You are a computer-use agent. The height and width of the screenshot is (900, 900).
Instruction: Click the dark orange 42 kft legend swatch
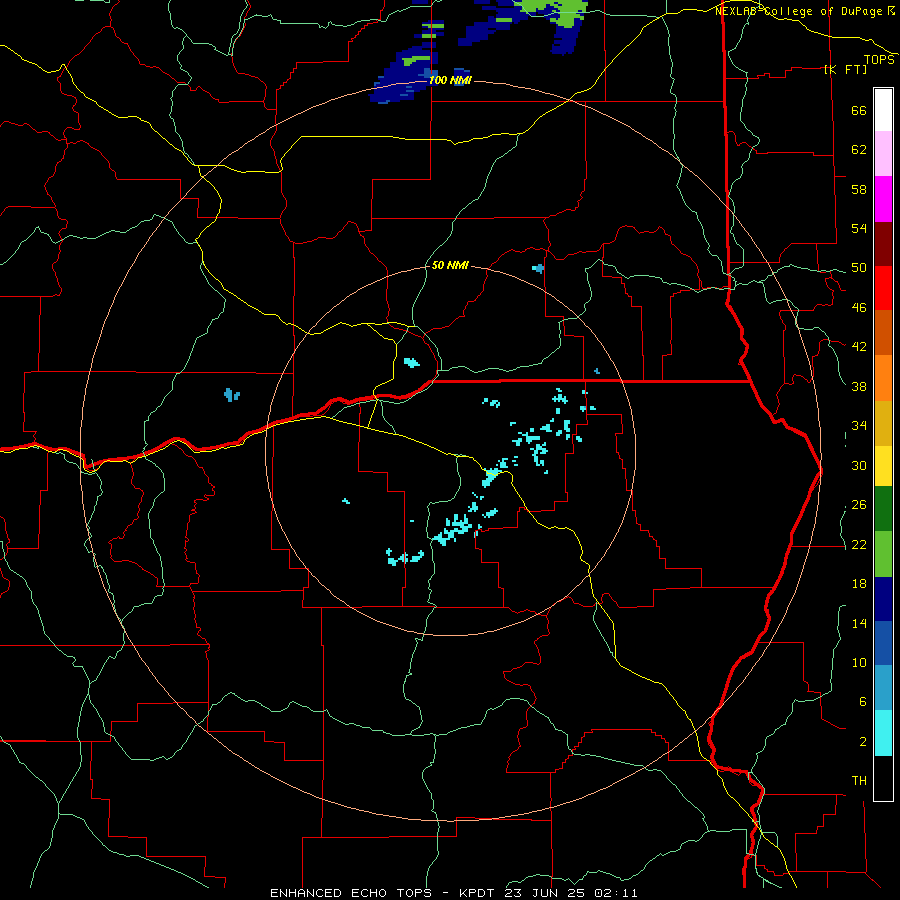click(x=883, y=332)
